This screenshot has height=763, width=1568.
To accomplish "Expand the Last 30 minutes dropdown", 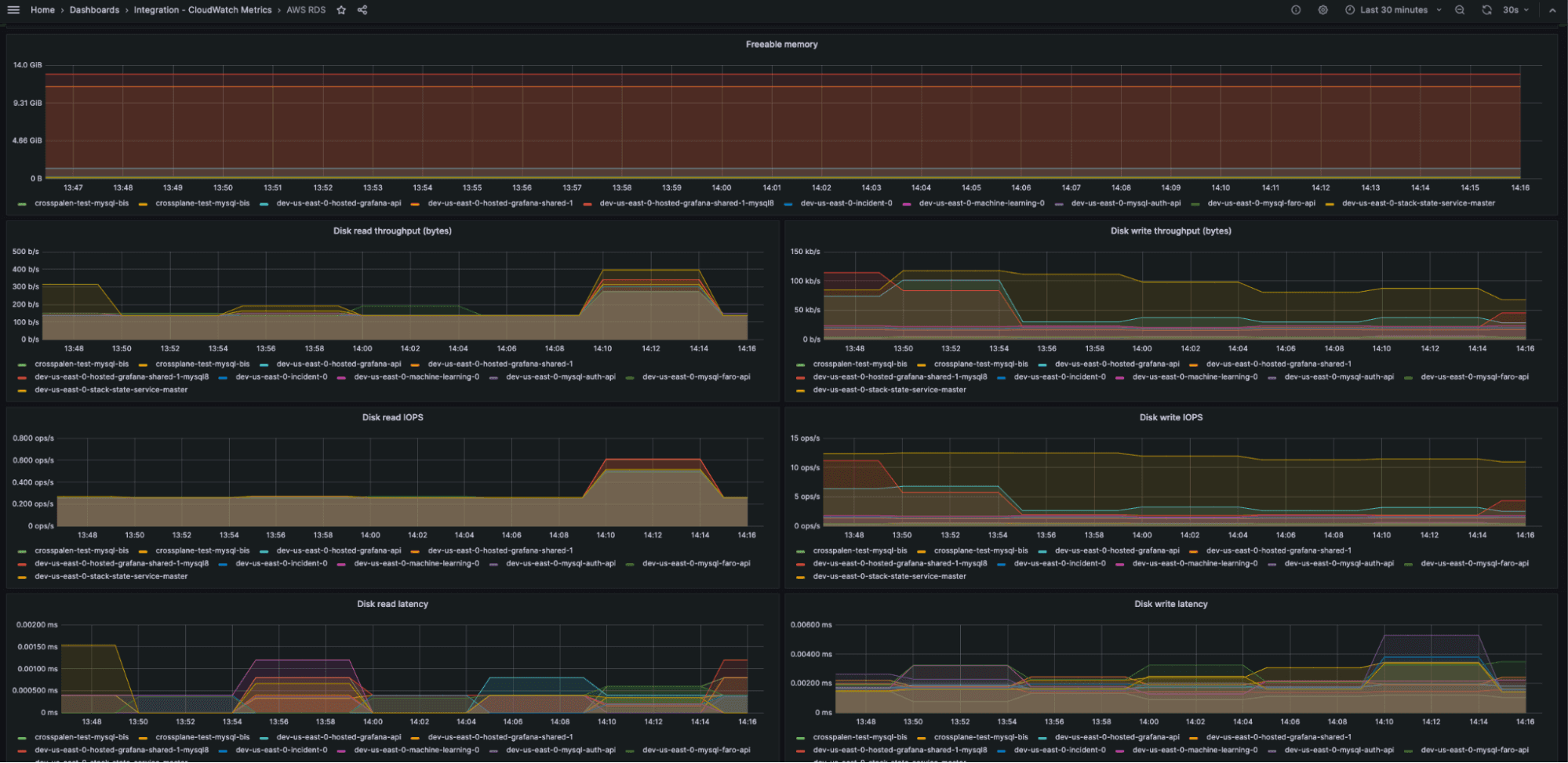I will tap(1396, 9).
